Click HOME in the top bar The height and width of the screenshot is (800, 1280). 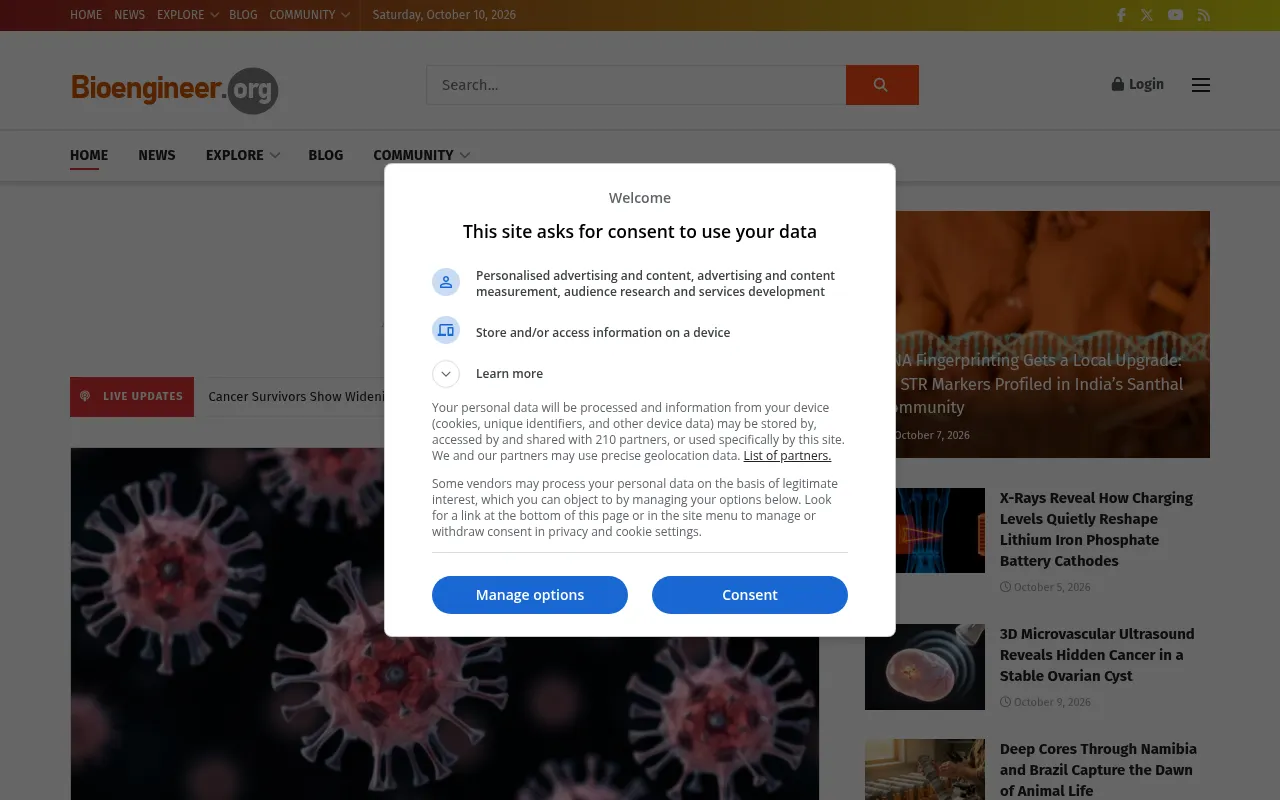click(86, 15)
